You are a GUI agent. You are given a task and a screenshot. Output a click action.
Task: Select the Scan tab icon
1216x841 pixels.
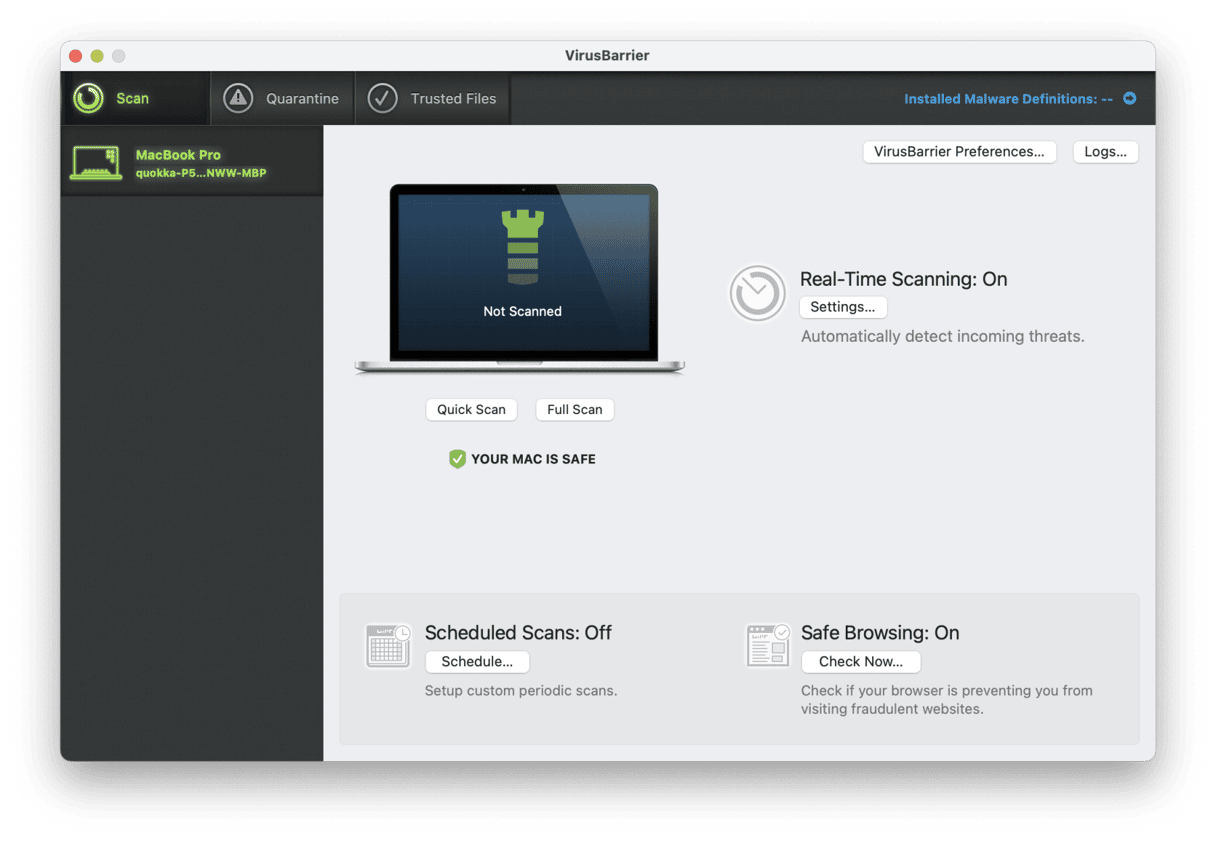pos(89,98)
